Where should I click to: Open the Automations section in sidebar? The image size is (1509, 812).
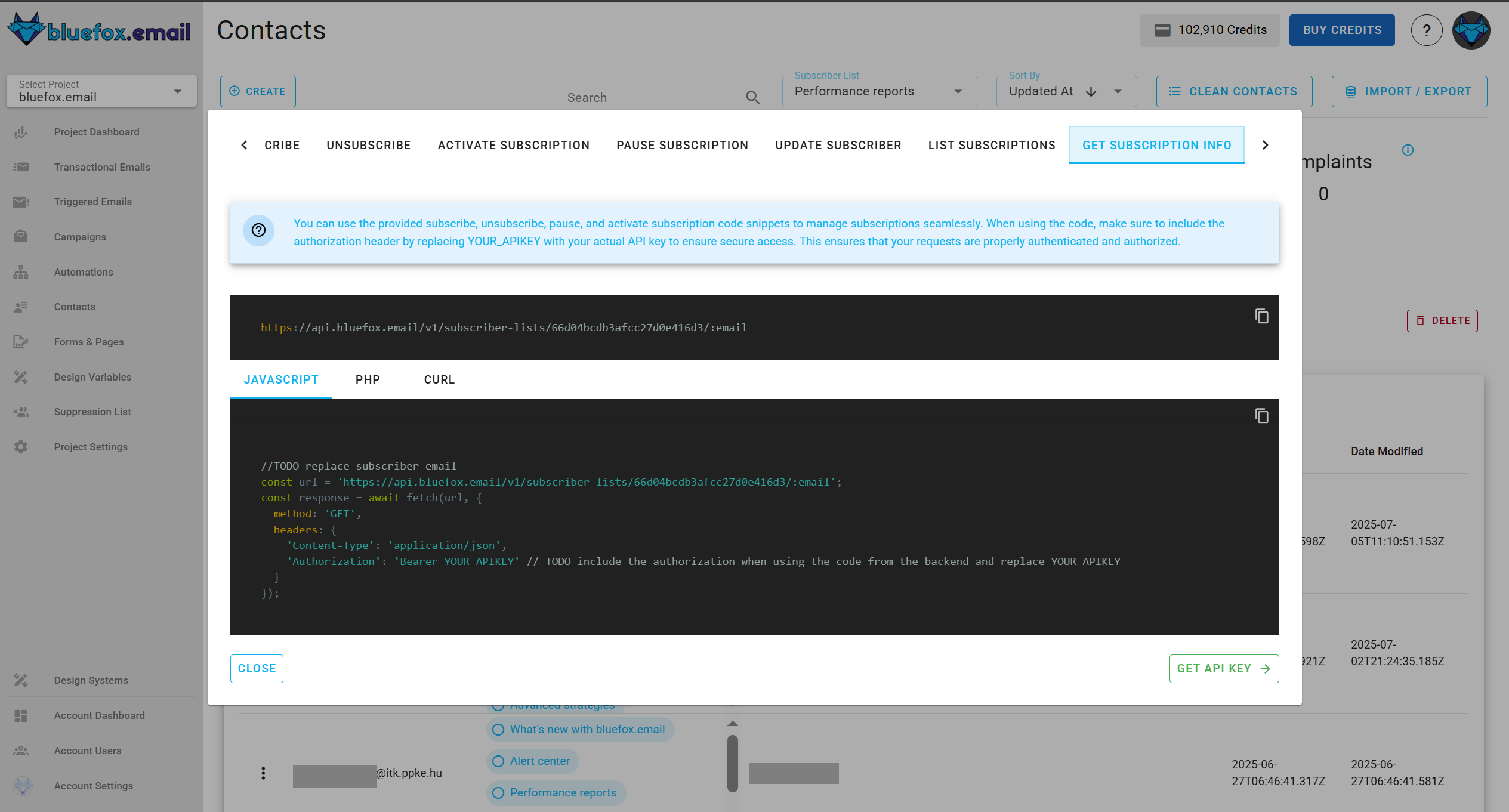point(83,272)
